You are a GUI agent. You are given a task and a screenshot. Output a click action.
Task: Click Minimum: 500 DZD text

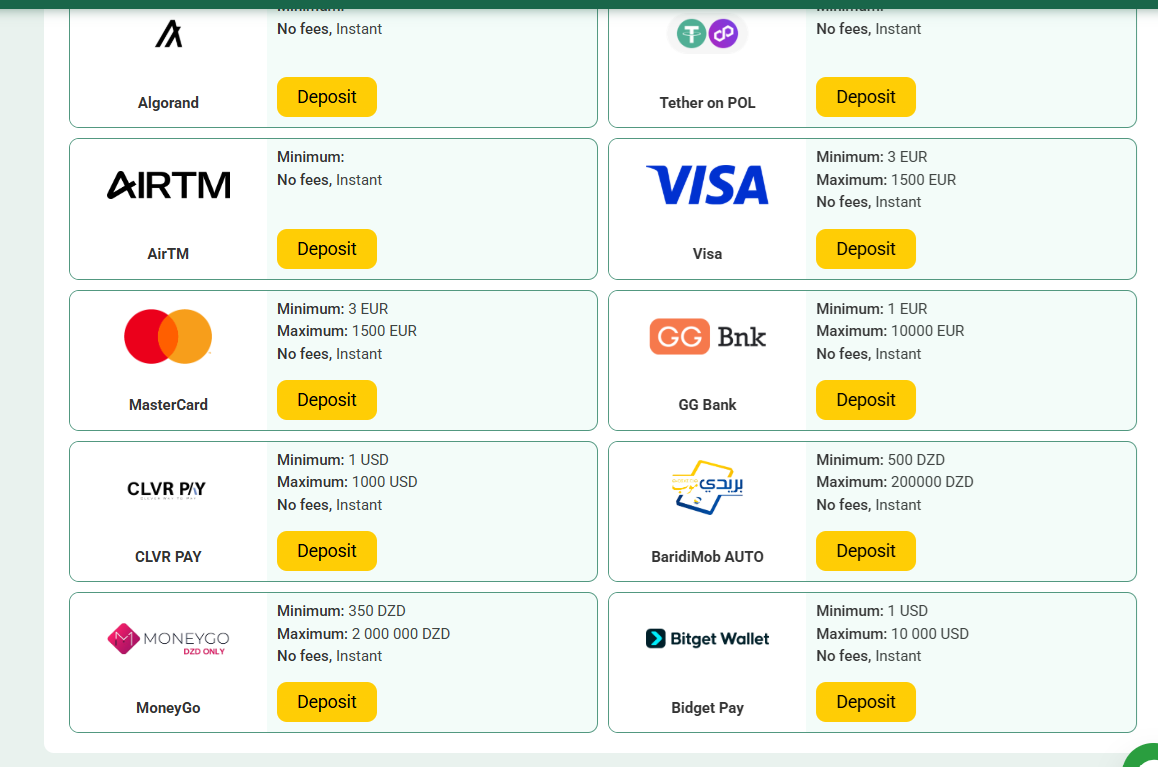pyautogui.click(x=880, y=460)
